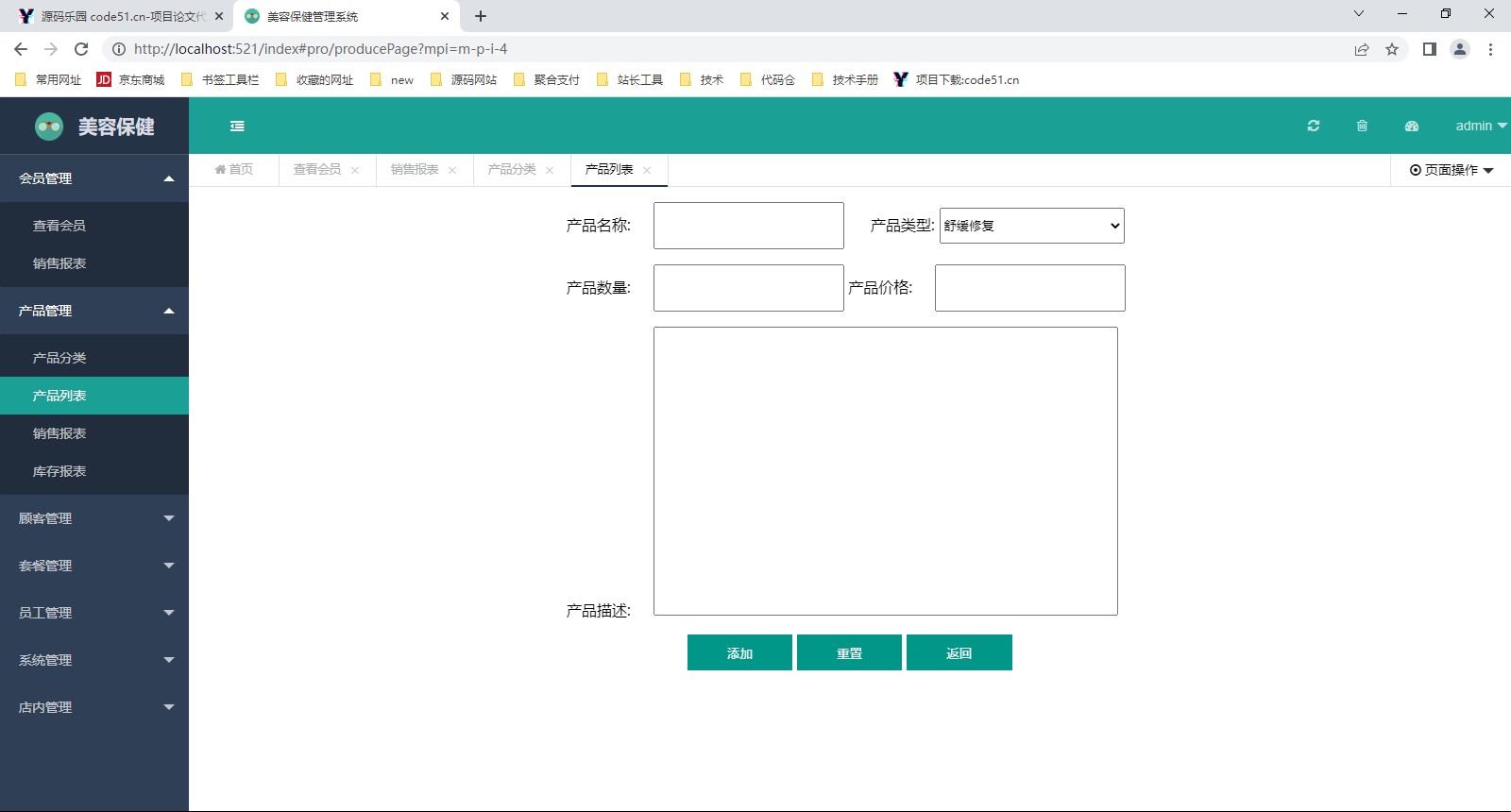This screenshot has width=1511, height=812.
Task: Click into the 产品描述 text area
Action: (886, 471)
